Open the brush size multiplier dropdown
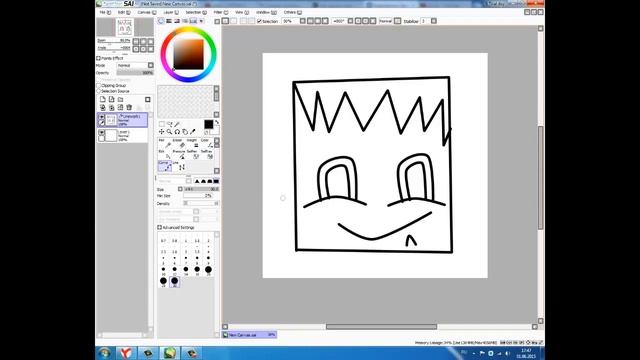The width and height of the screenshot is (640, 360). [x=180, y=189]
